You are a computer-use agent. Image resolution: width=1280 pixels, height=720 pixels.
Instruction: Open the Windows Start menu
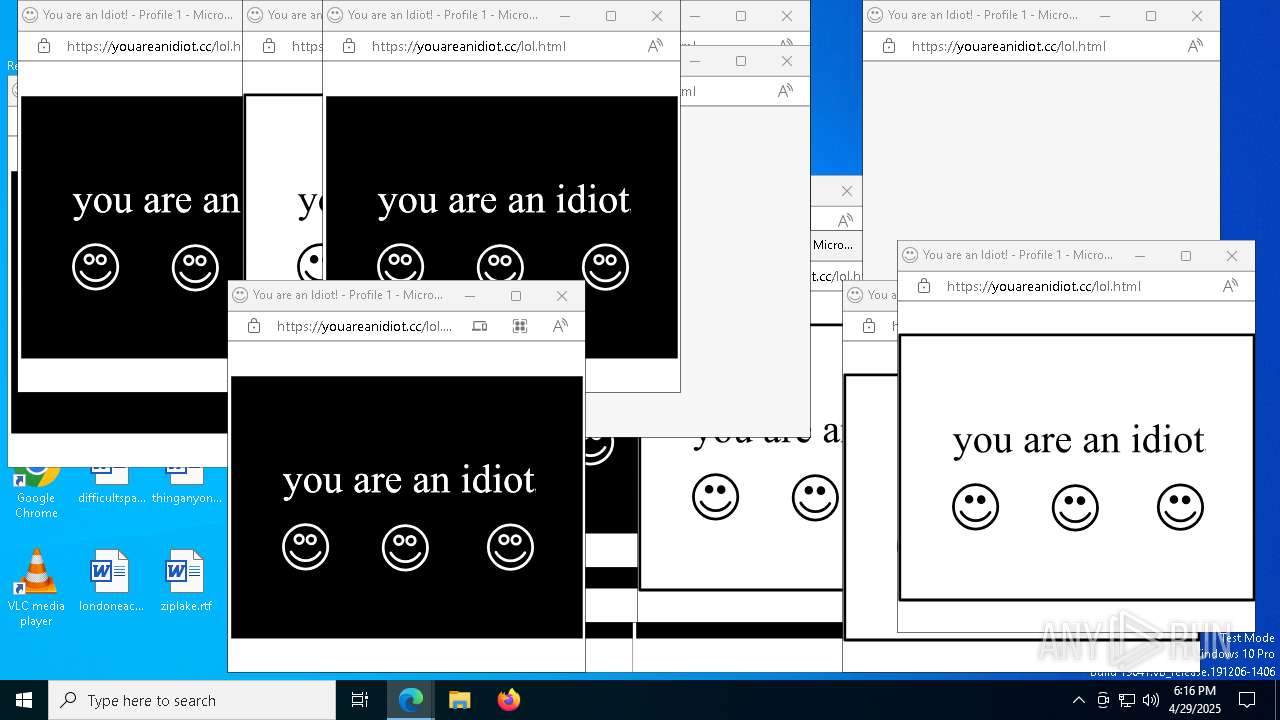[x=24, y=700]
